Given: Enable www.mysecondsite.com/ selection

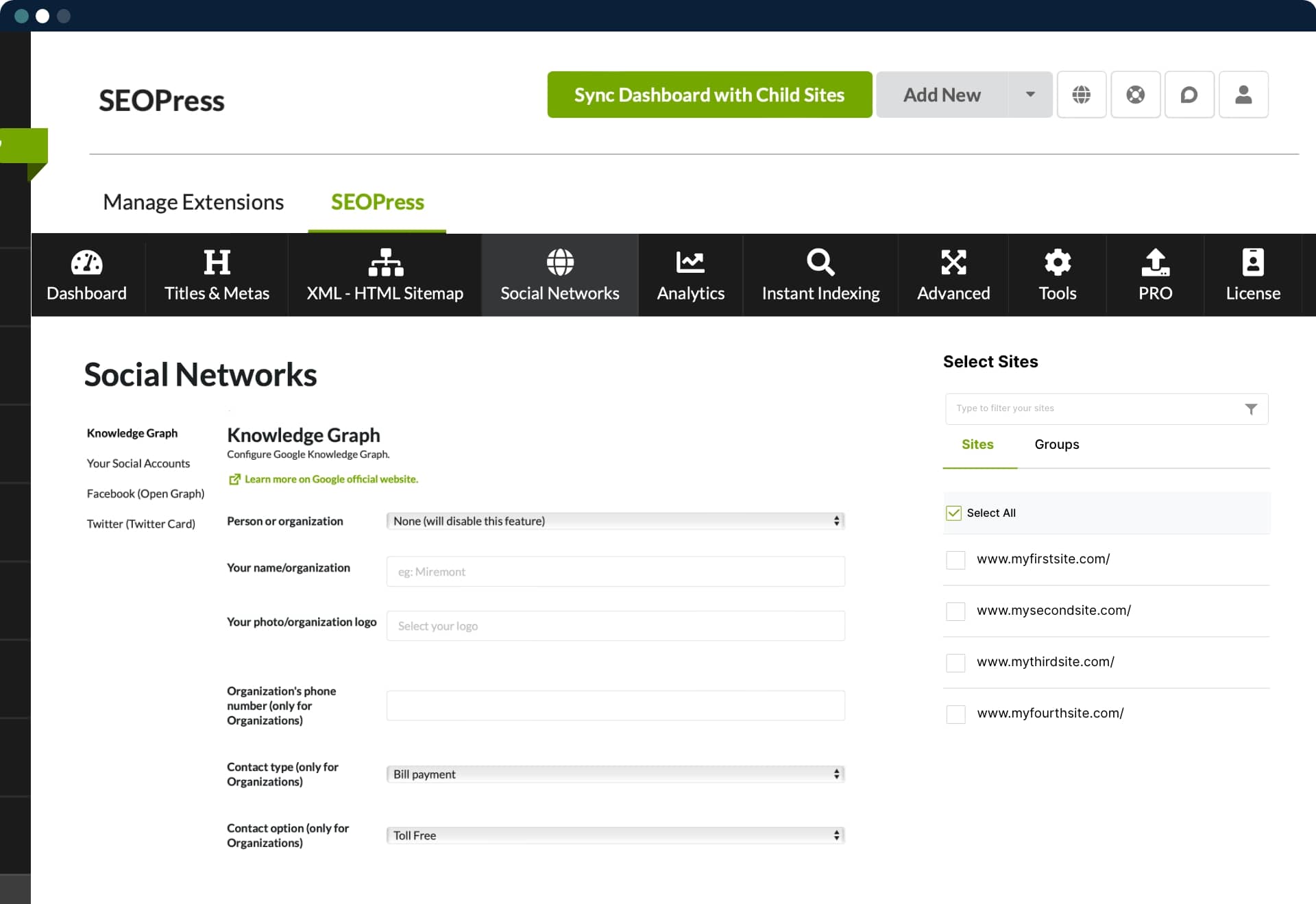Looking at the screenshot, I should [955, 610].
